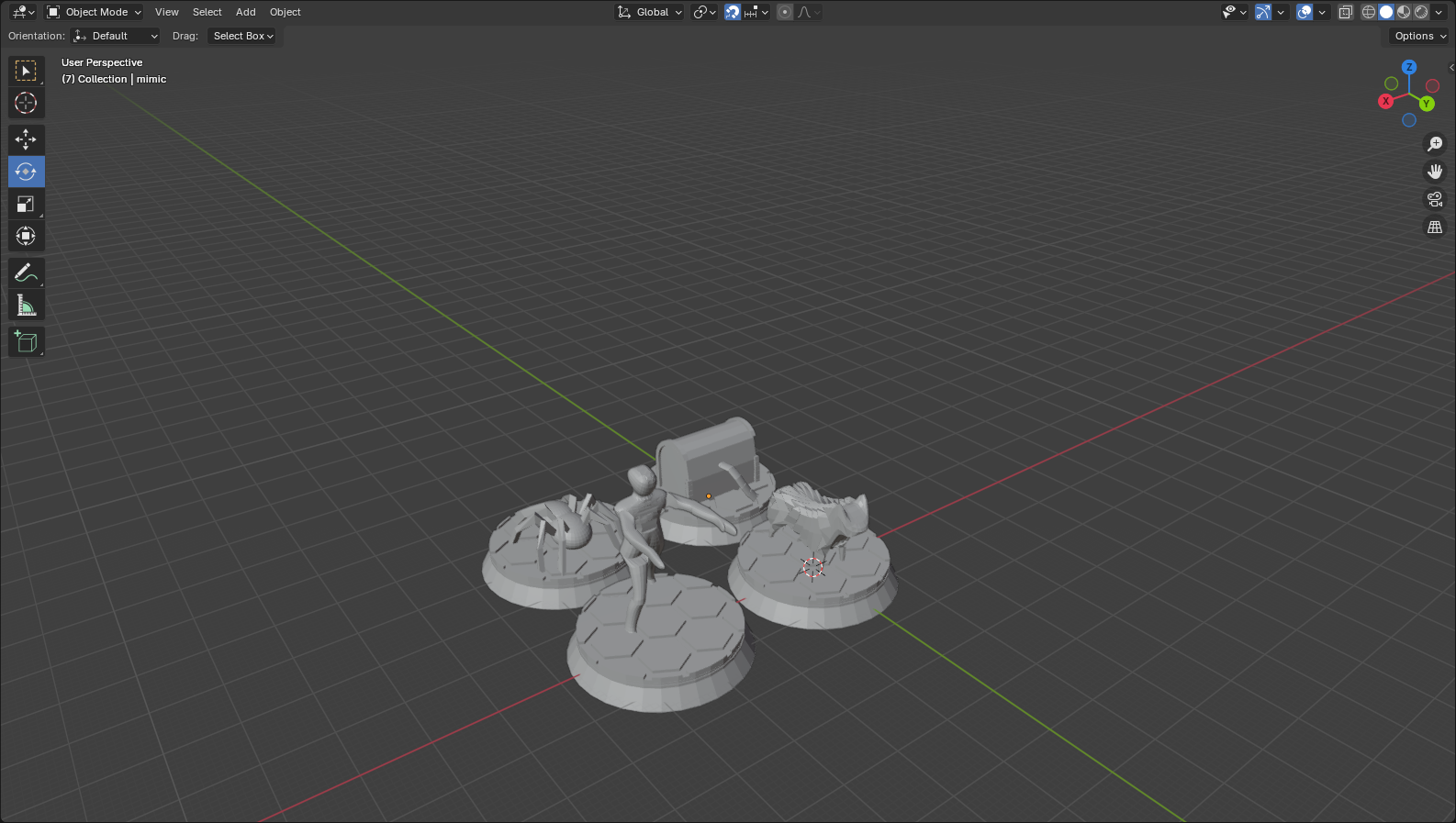This screenshot has width=1456, height=823.
Task: Open the Select menu
Action: tap(207, 12)
